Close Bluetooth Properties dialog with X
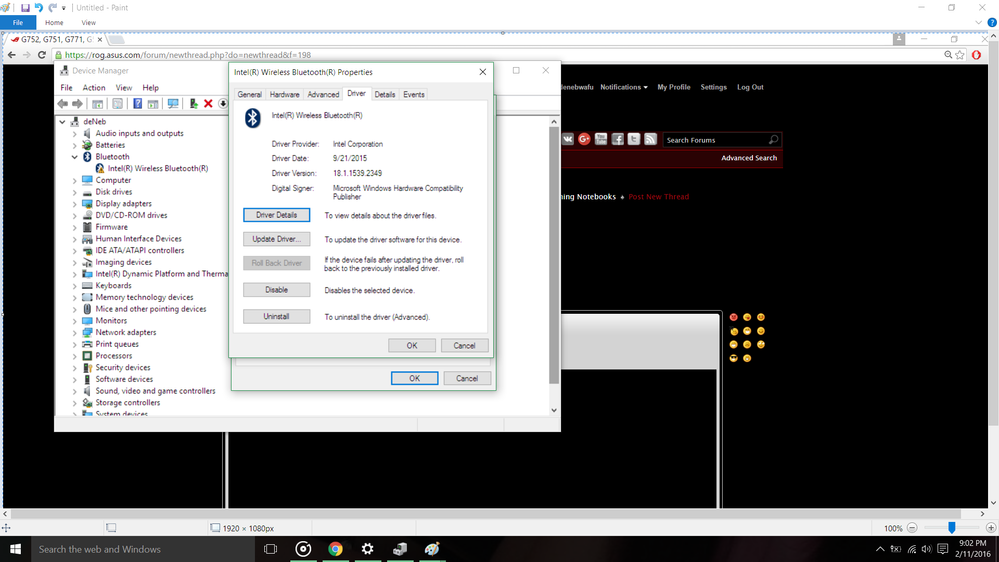Image resolution: width=999 pixels, height=562 pixels. pyautogui.click(x=482, y=72)
